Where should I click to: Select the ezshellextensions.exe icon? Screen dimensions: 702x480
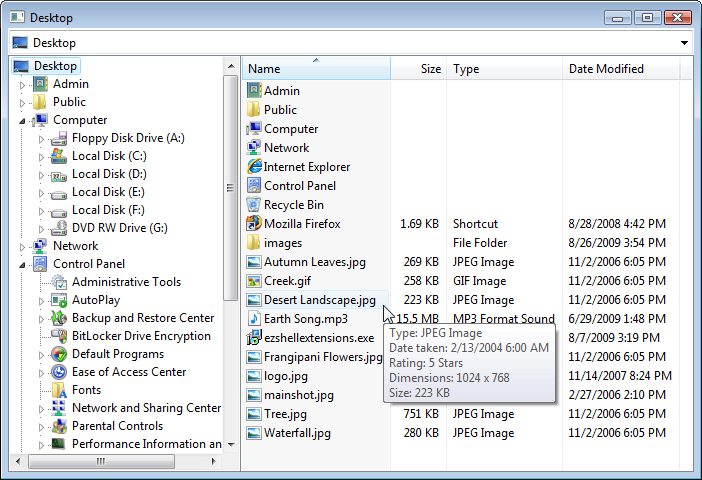pos(254,338)
